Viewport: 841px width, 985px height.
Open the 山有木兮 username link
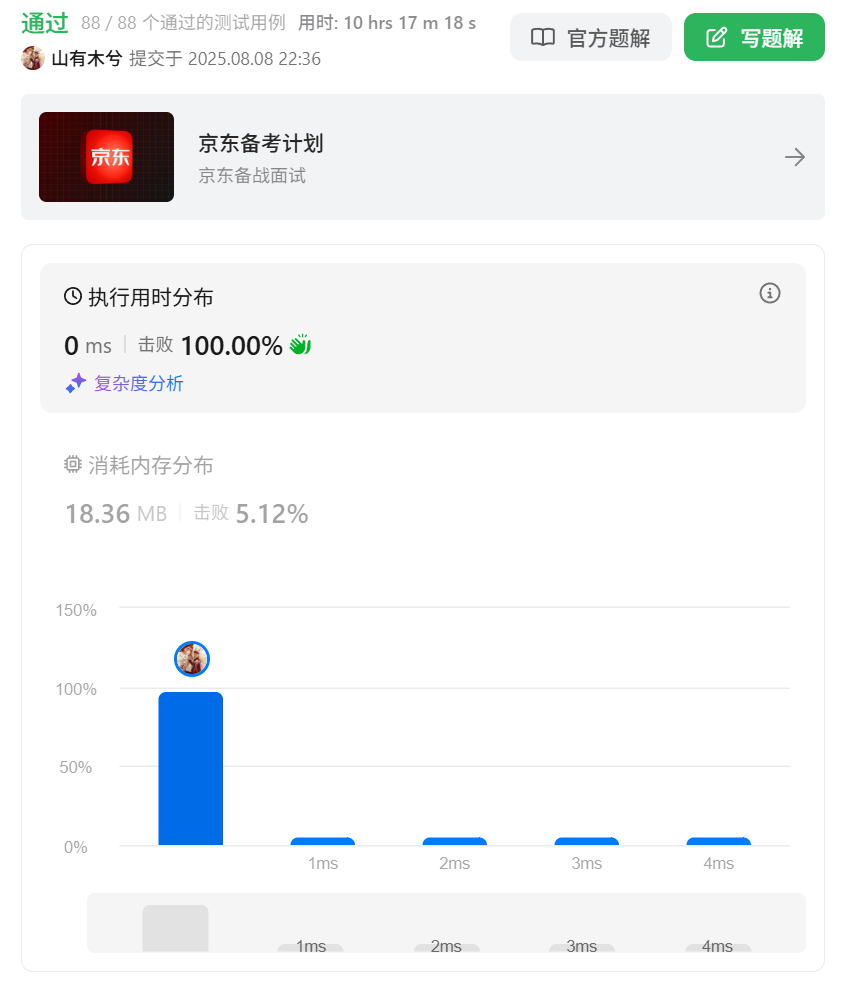coord(87,58)
